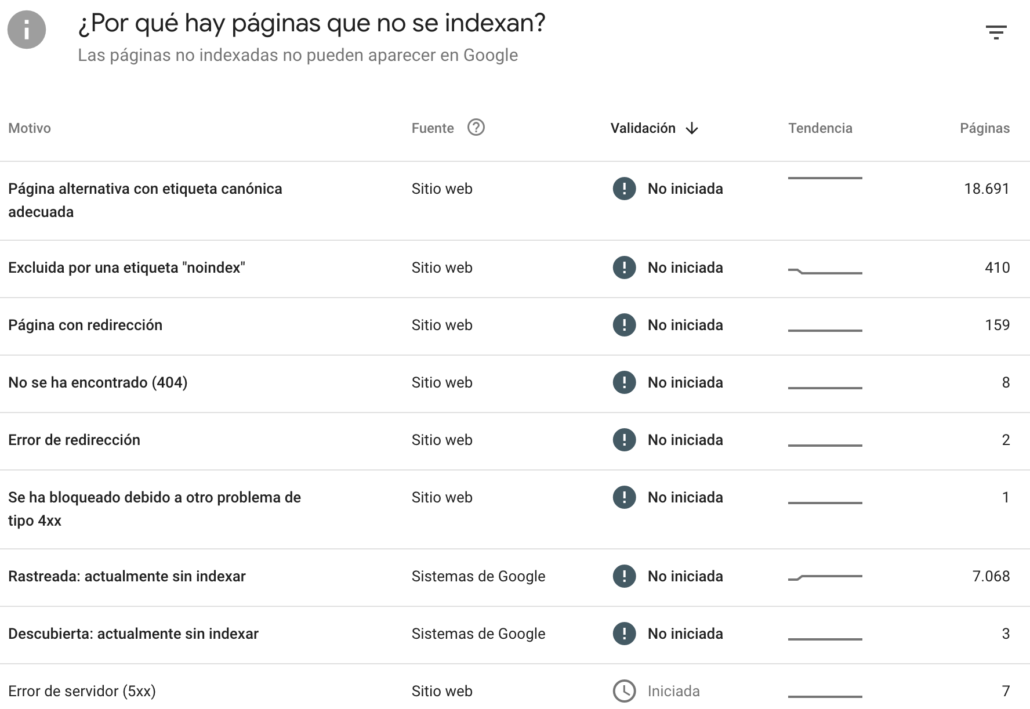
Task: Open Descubierta: actualmente sin indexar row
Action: (133, 634)
